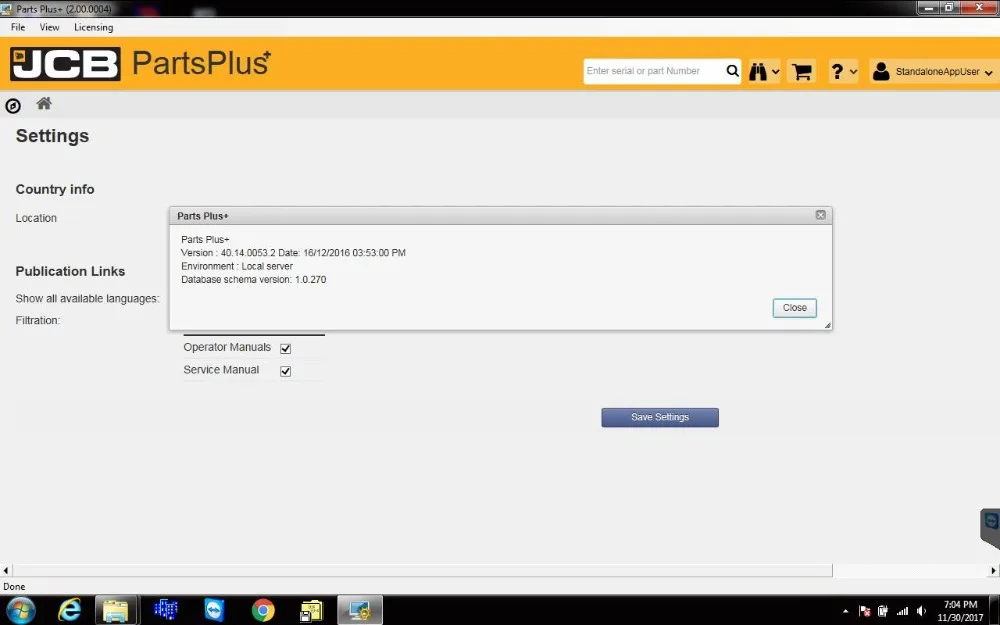
Task: Click the horizontal scrollbar left arrow
Action: [6, 570]
